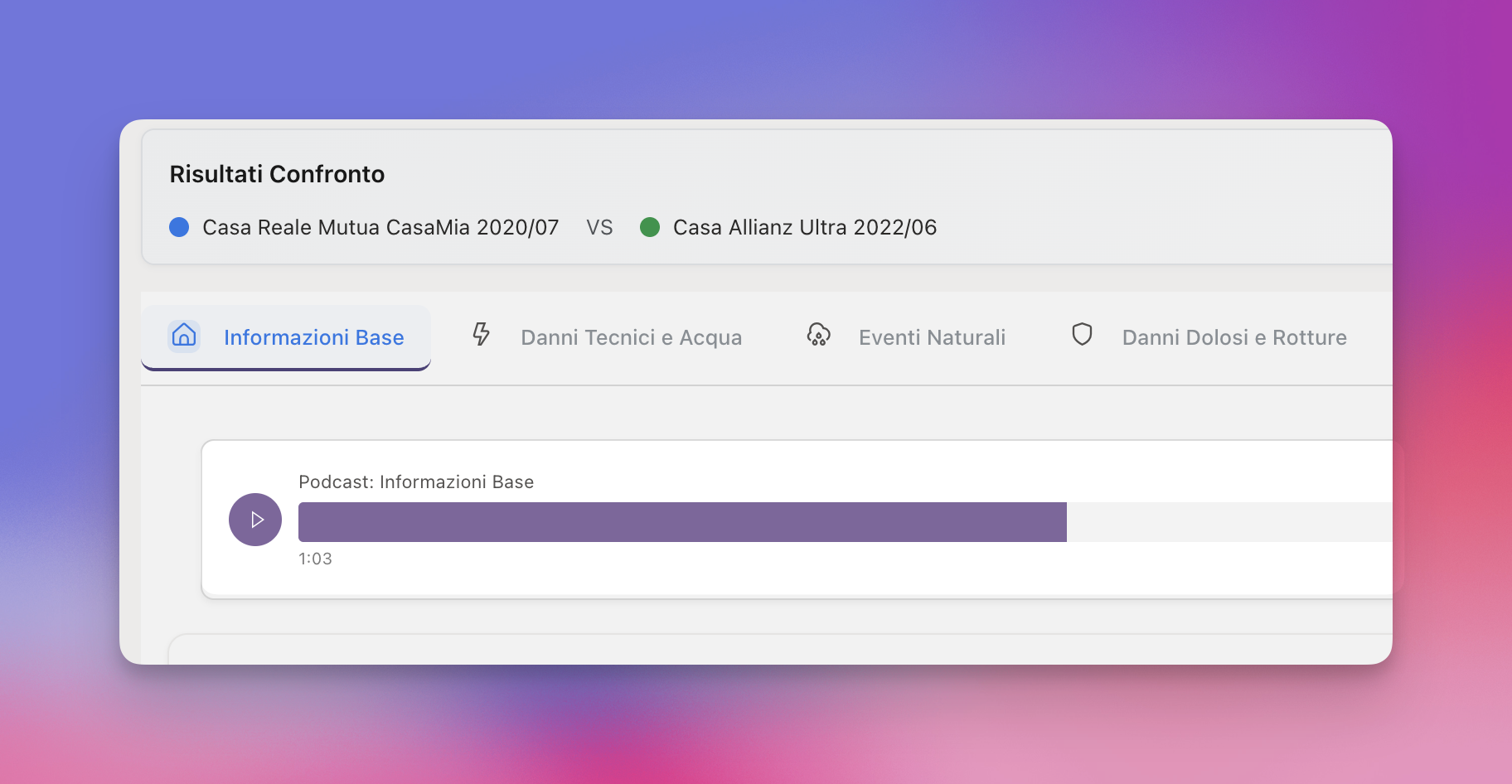Click the green dot beside Casa Allianz
Screen dimensions: 1512x784
[x=650, y=227]
